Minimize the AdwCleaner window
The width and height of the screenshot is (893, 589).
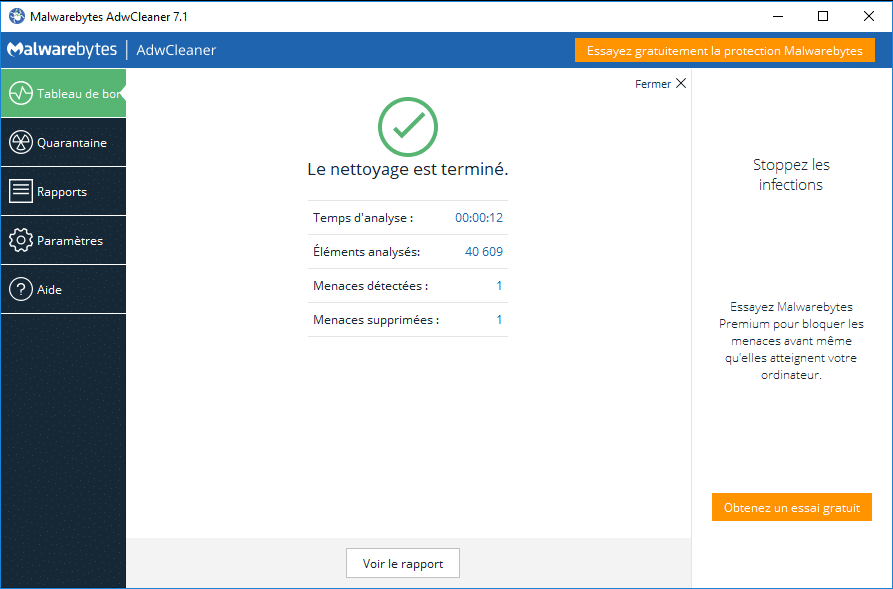coord(778,17)
